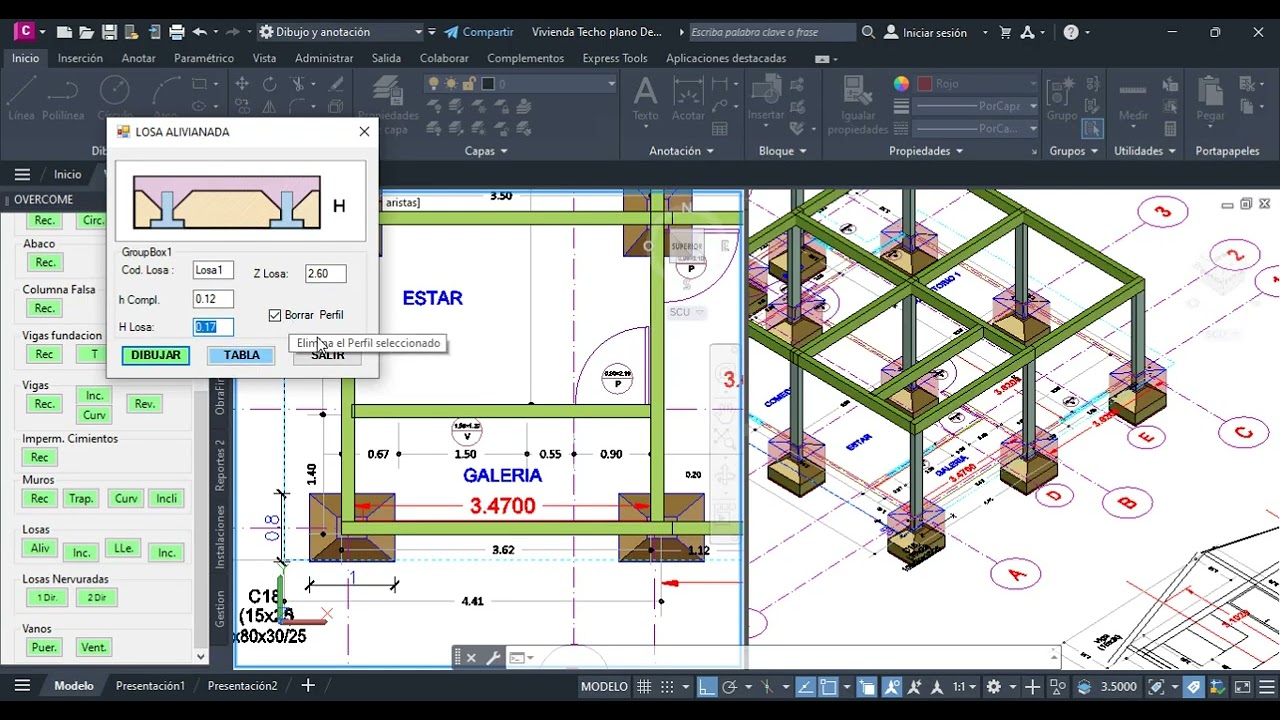Click the Plot/Print icon
The width and height of the screenshot is (1280, 720).
(176, 32)
